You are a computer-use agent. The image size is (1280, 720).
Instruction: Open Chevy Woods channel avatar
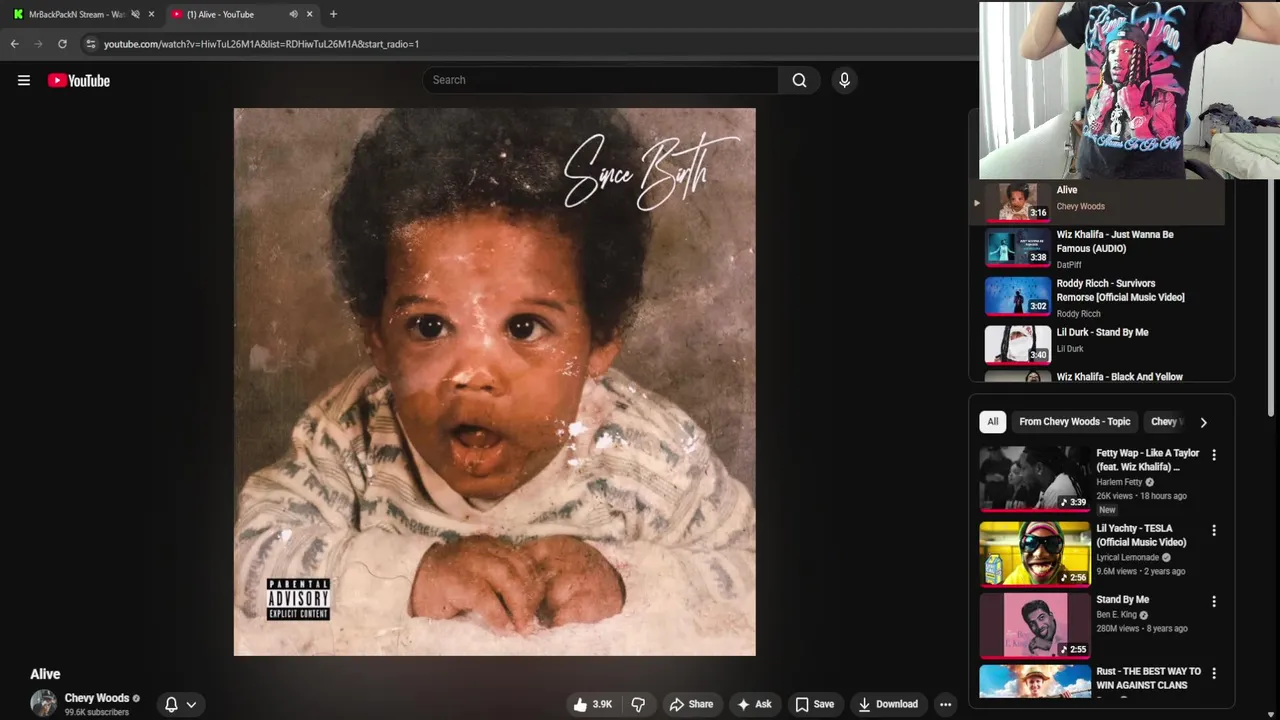(43, 703)
